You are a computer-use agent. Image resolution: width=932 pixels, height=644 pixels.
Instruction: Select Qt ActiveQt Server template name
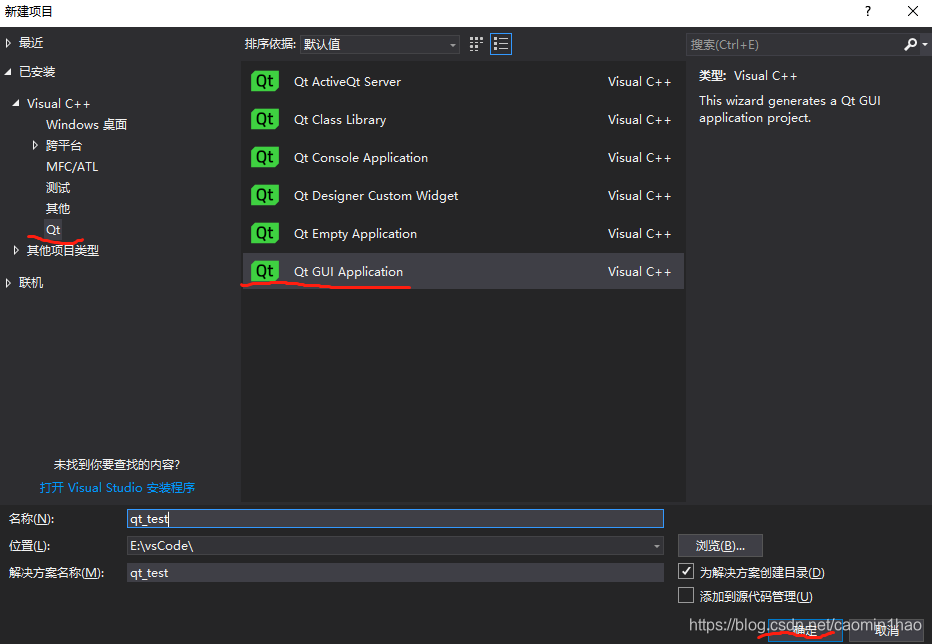[347, 81]
